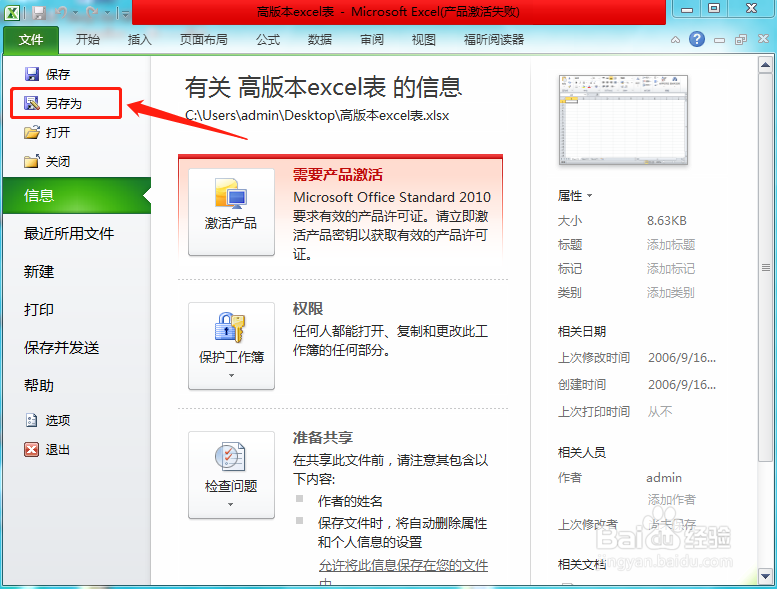Switch to the 公式 ribbon tab
This screenshot has width=777, height=589.
[268, 40]
